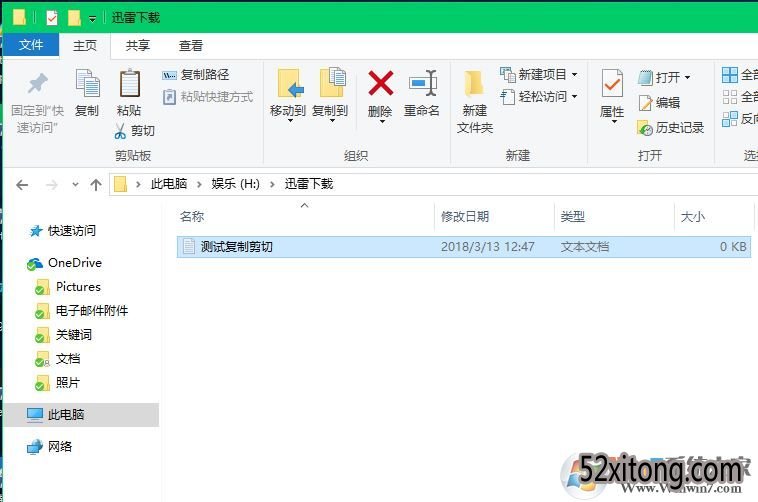Open the recent locations dropdown arrow
This screenshot has height=502, width=758.
75,184
